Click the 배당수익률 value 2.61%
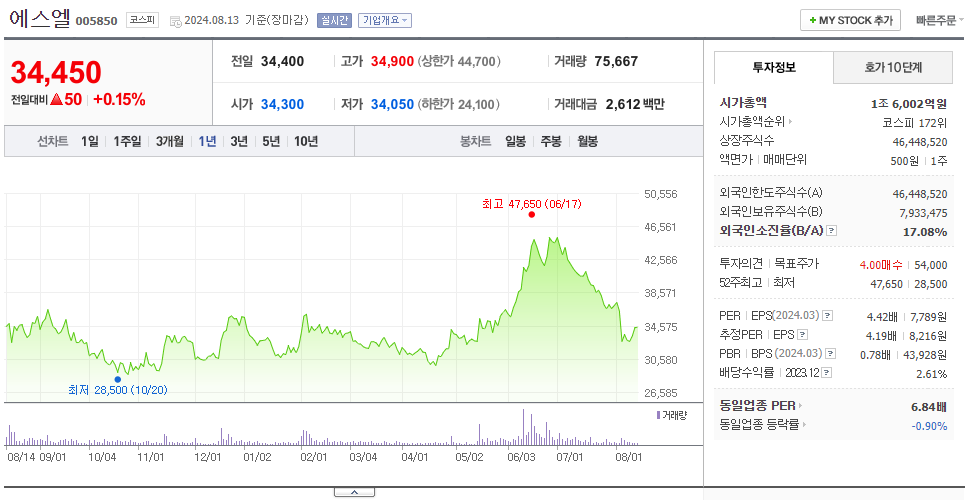This screenshot has width=968, height=500. (932, 374)
